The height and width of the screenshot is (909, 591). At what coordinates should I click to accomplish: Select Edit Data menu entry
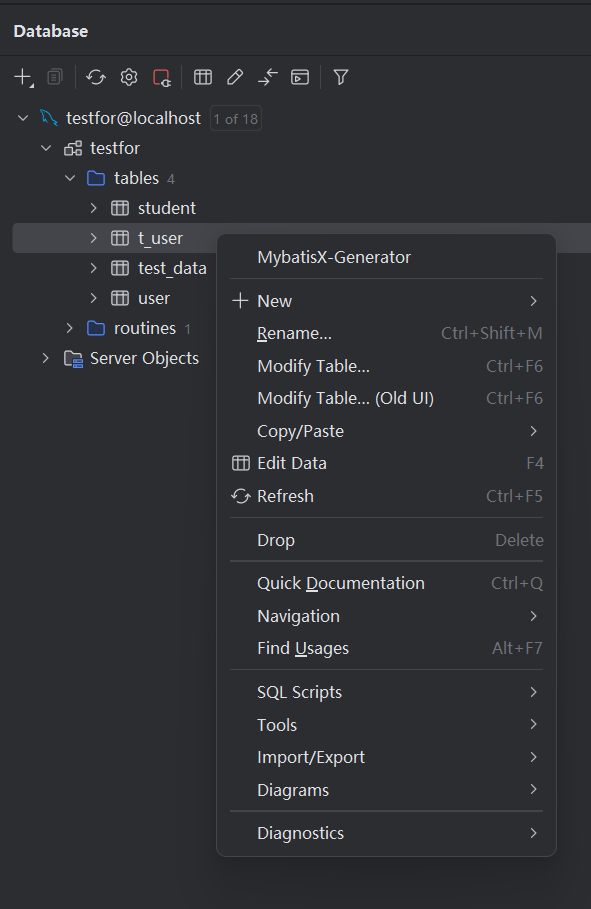pyautogui.click(x=386, y=463)
